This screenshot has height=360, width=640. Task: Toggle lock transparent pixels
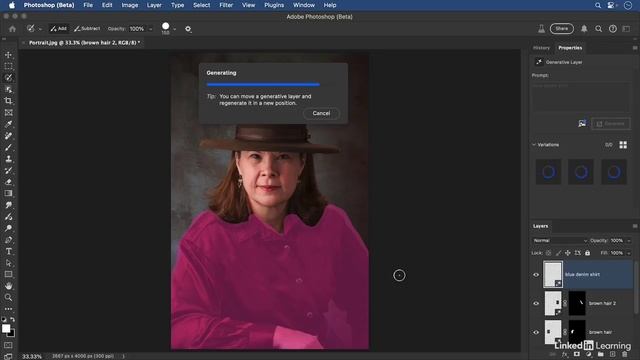point(548,253)
